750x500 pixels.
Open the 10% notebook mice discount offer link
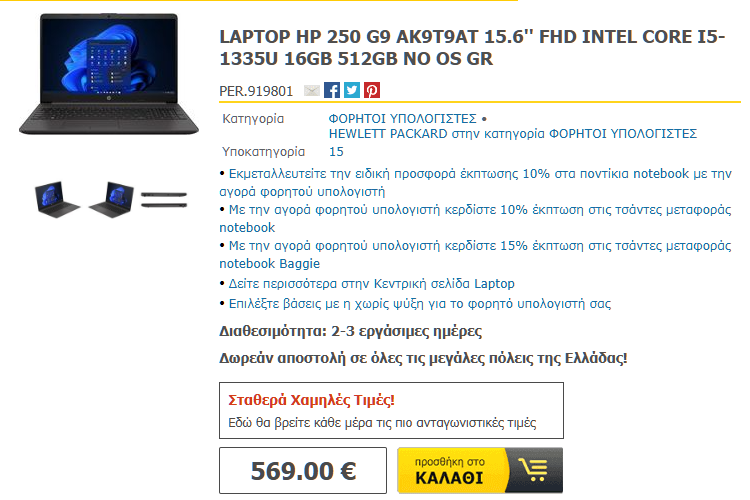(475, 182)
